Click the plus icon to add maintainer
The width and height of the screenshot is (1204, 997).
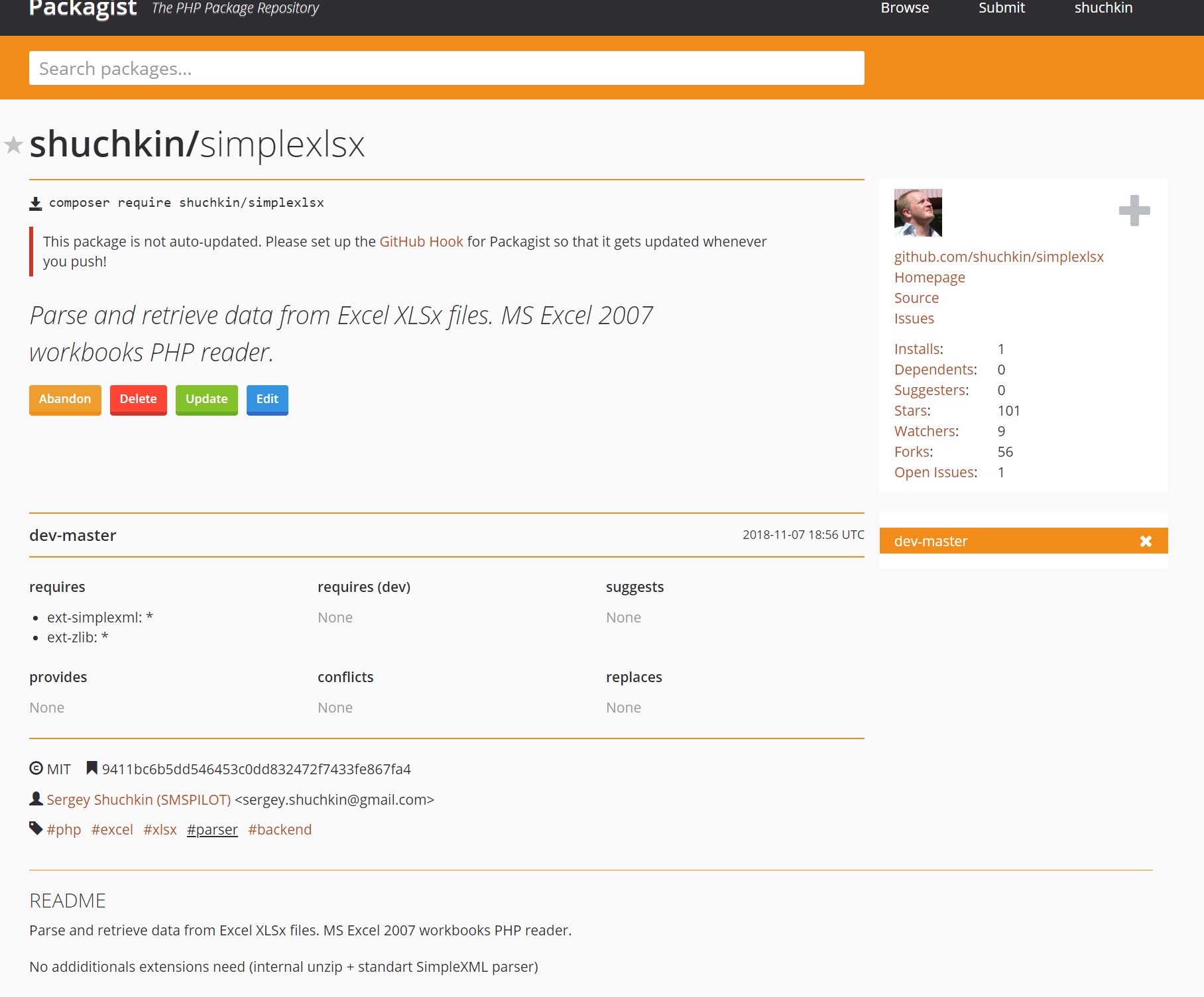[1134, 211]
